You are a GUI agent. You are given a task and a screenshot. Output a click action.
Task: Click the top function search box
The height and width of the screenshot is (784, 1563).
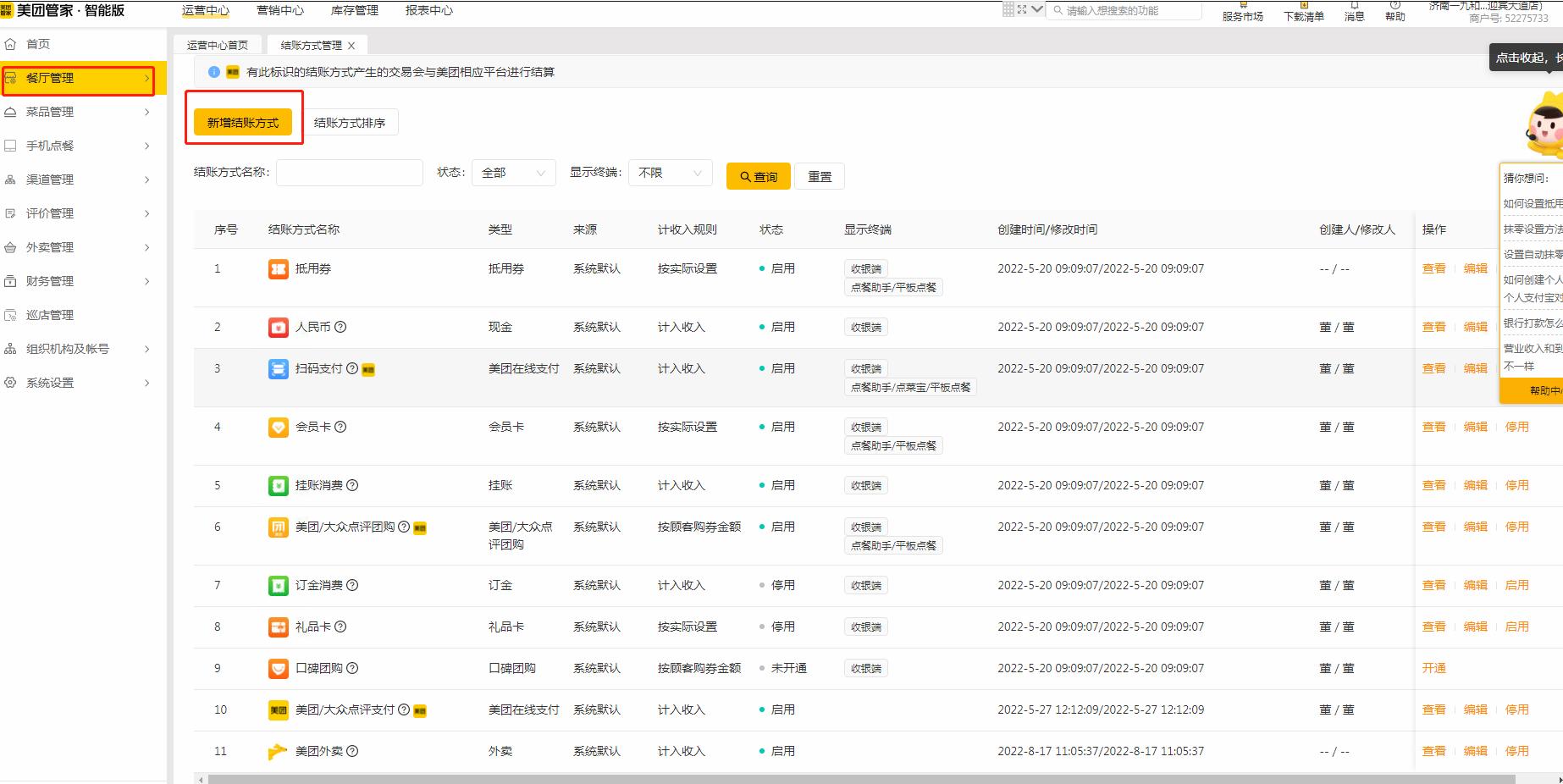[1124, 10]
